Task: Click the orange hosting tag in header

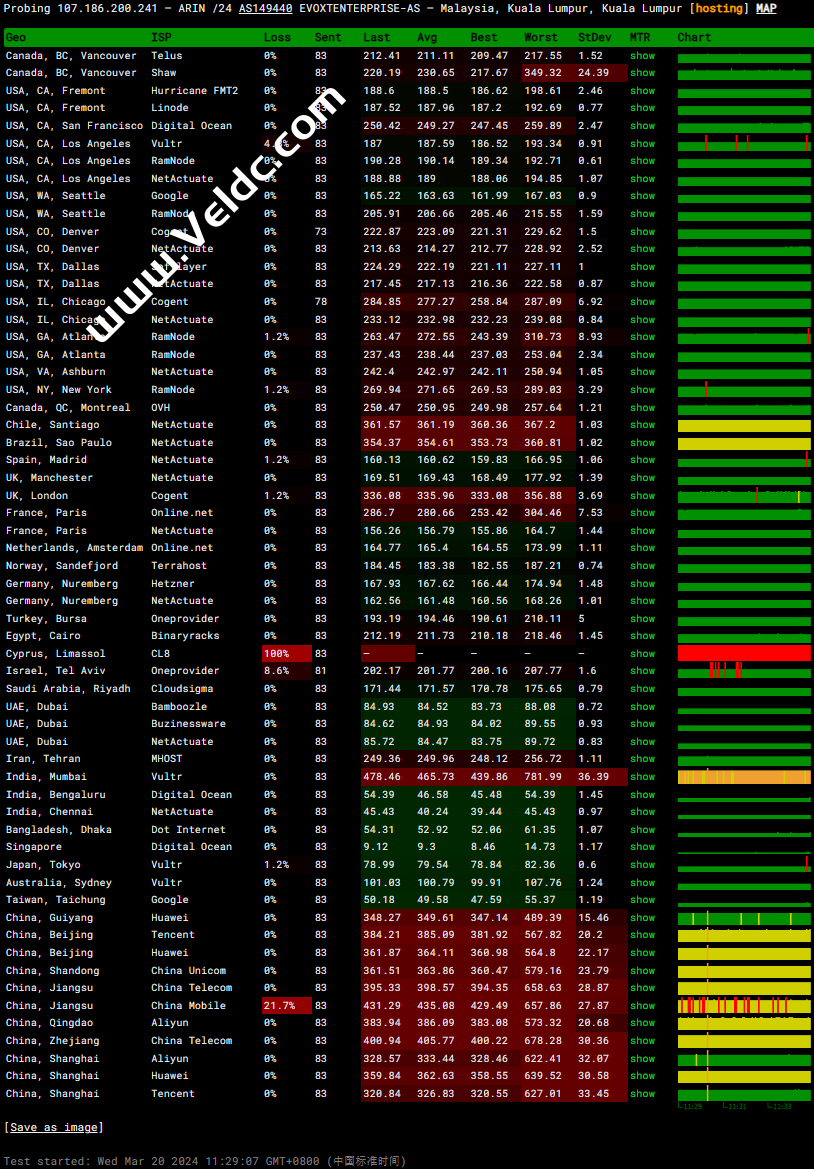Action: [719, 8]
